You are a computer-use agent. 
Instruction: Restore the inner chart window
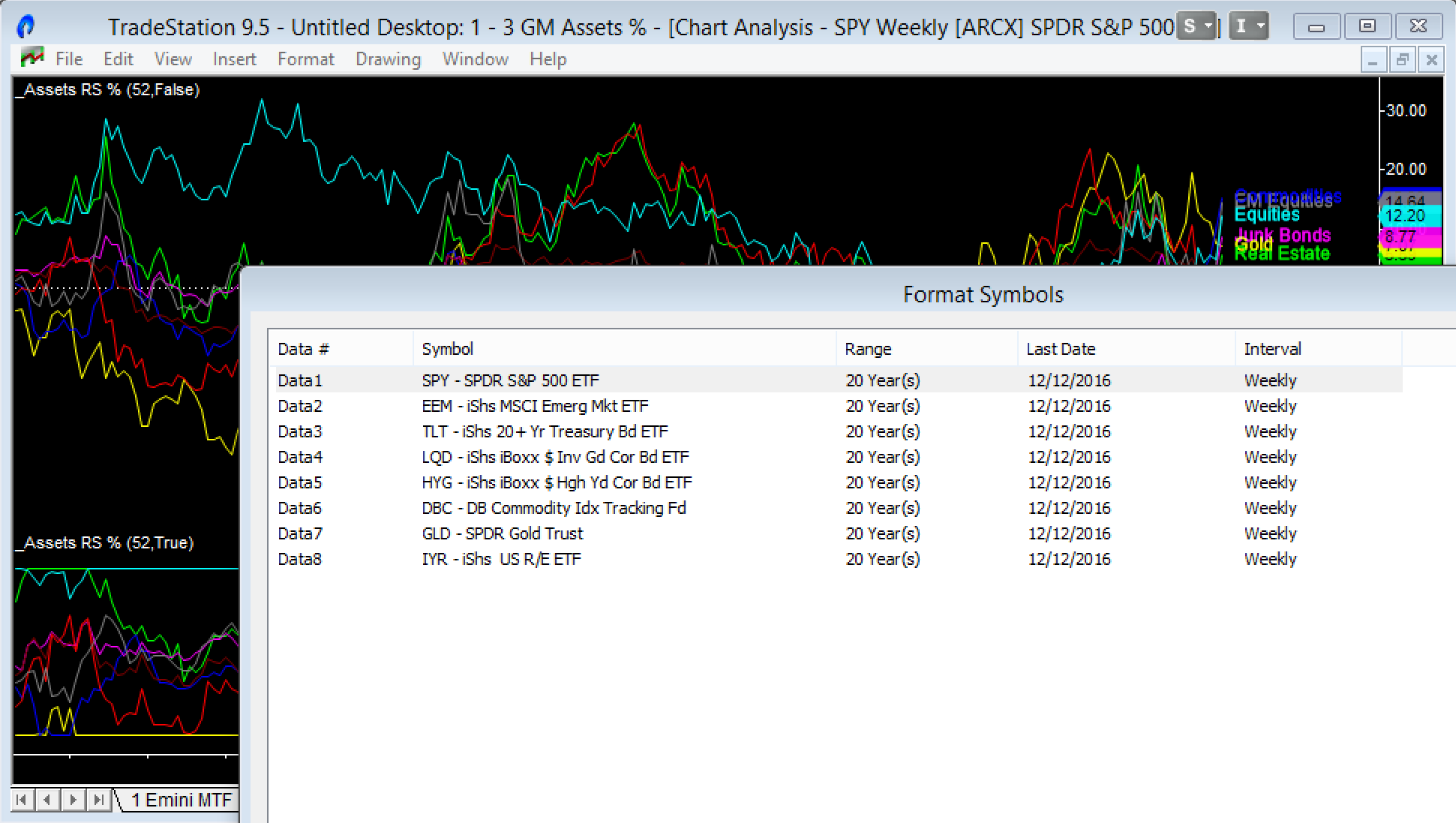point(1402,60)
